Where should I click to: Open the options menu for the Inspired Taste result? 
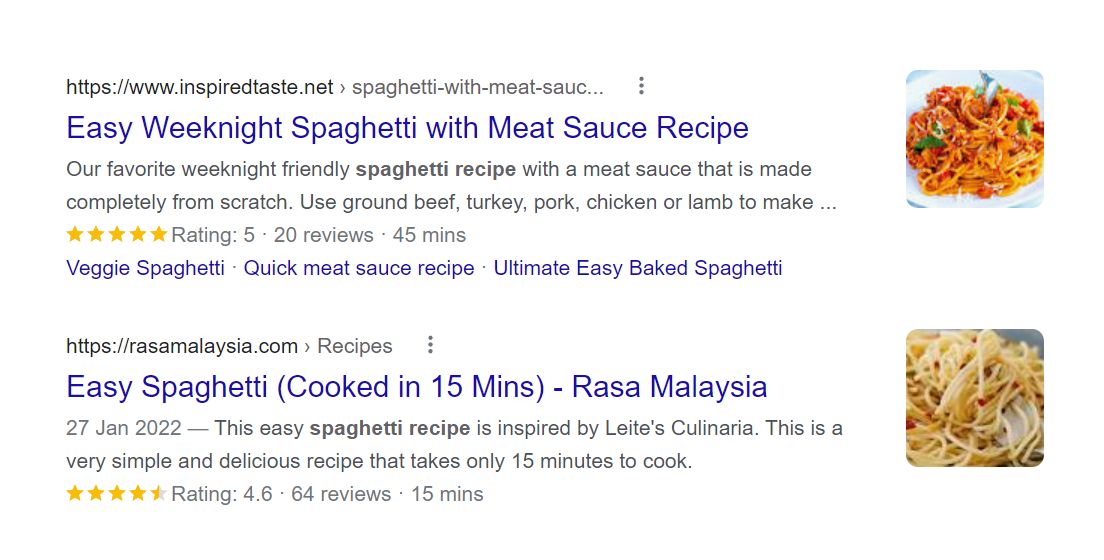(x=642, y=87)
